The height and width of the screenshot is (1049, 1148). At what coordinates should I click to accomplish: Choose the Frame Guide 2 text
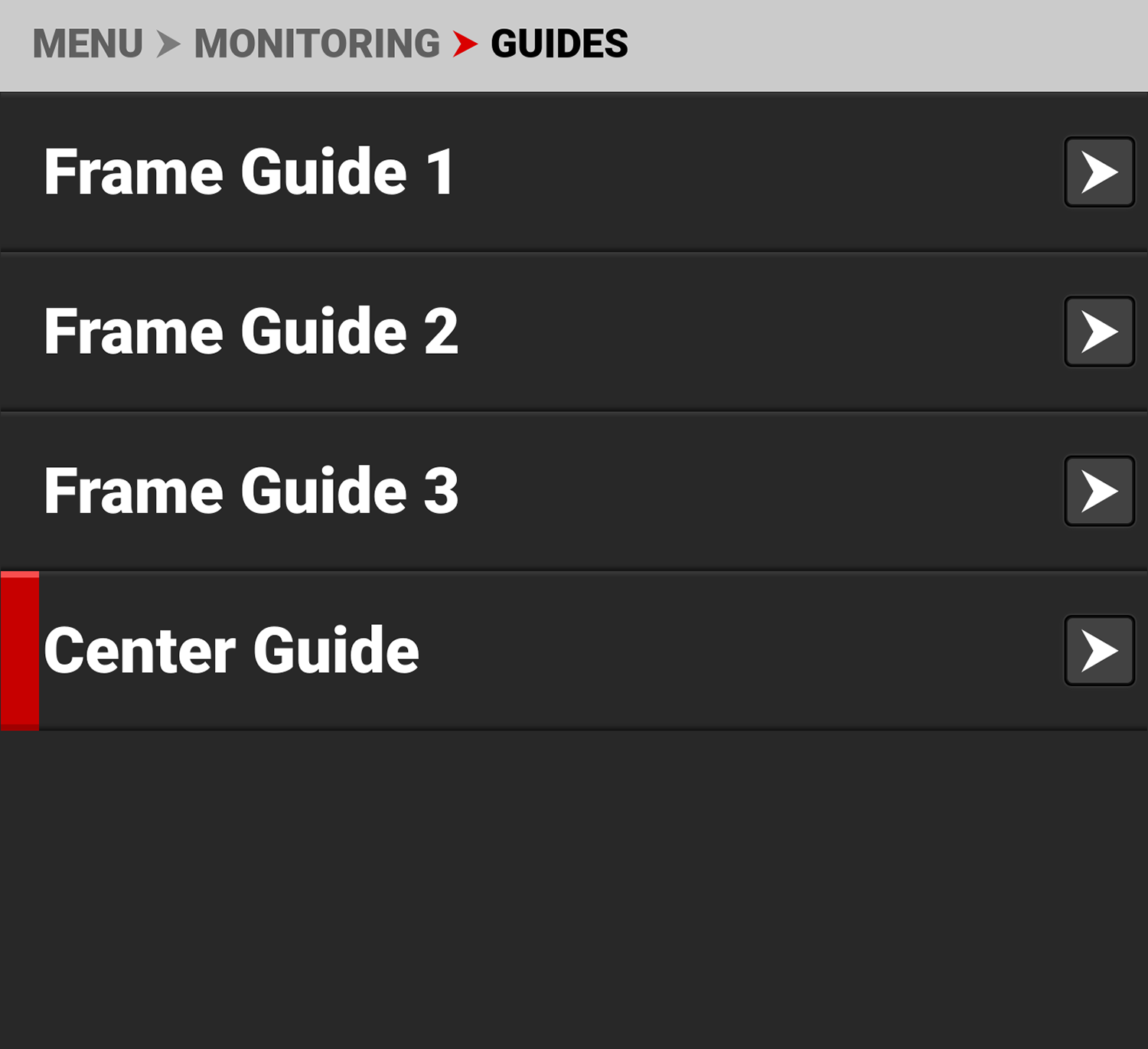(x=251, y=332)
